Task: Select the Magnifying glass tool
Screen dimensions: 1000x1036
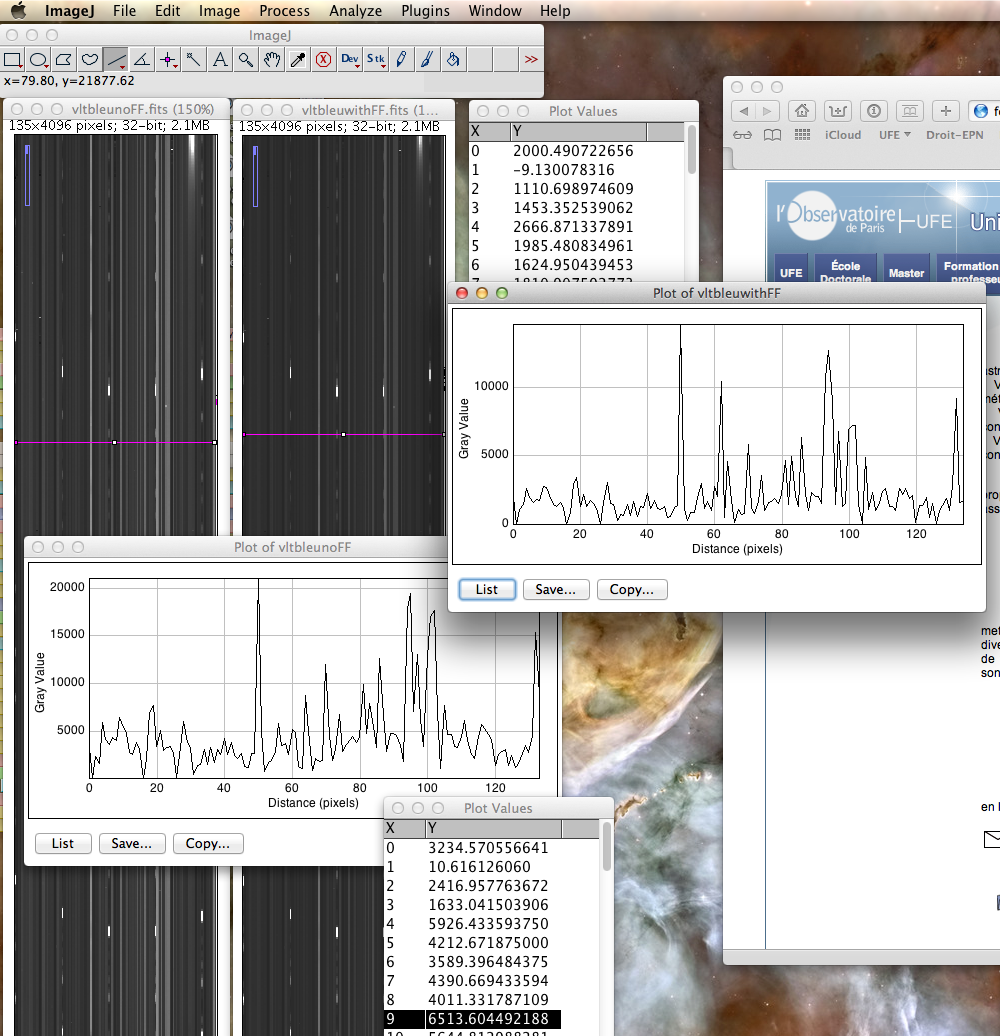Action: pyautogui.click(x=245, y=59)
